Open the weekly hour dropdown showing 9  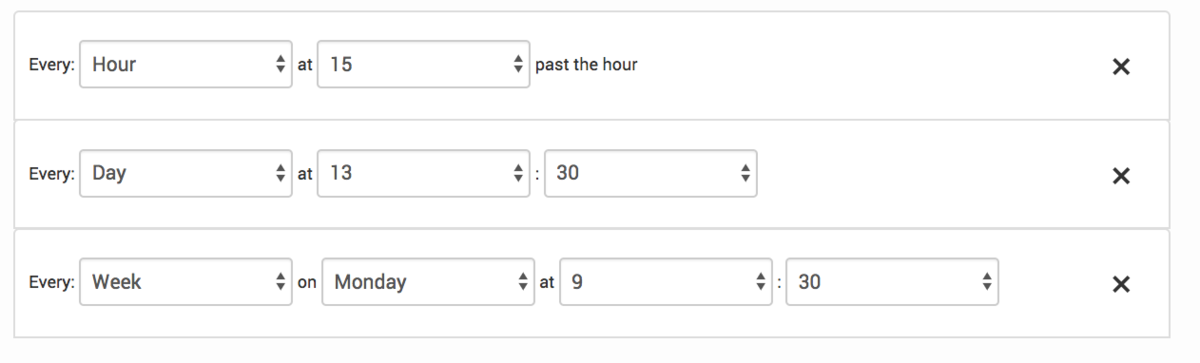(x=667, y=283)
